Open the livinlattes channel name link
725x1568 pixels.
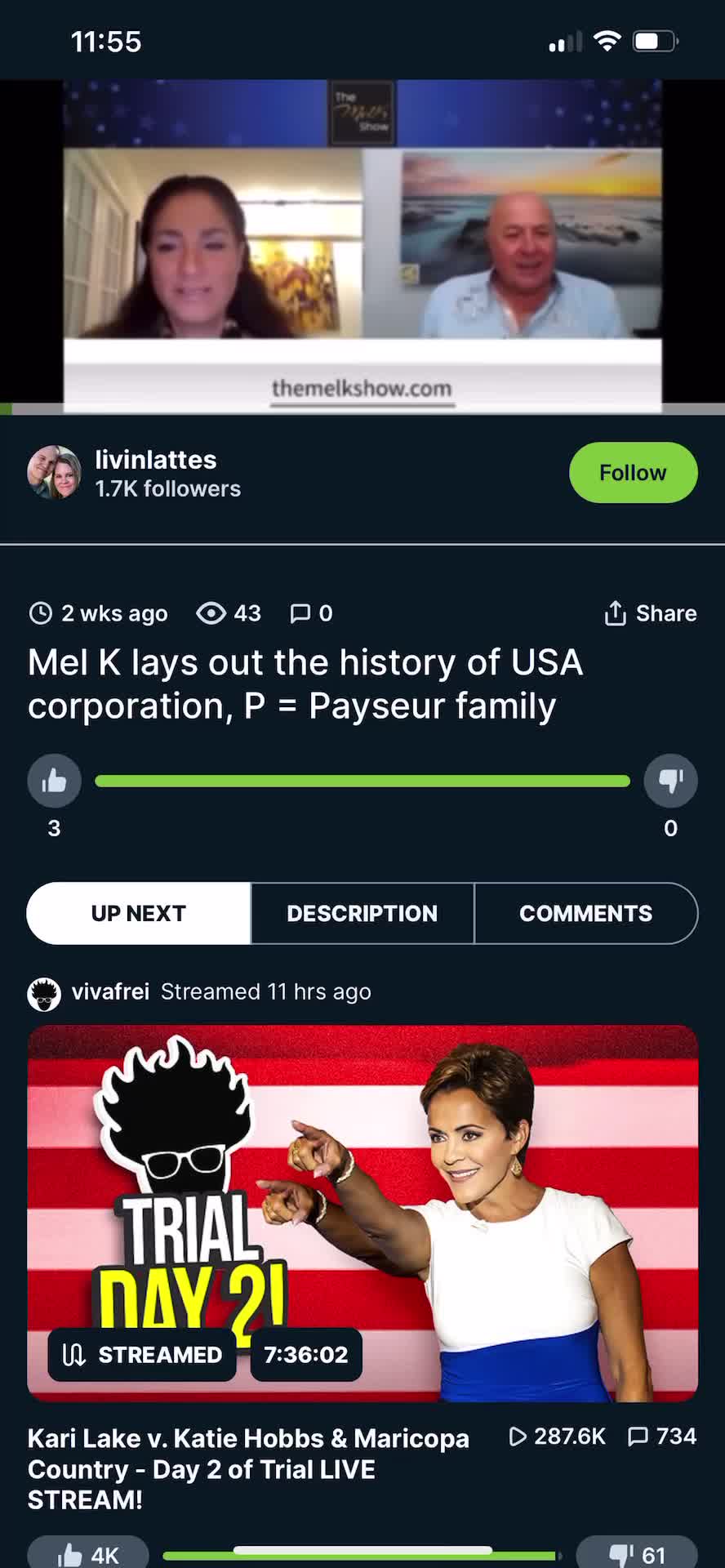tap(156, 460)
